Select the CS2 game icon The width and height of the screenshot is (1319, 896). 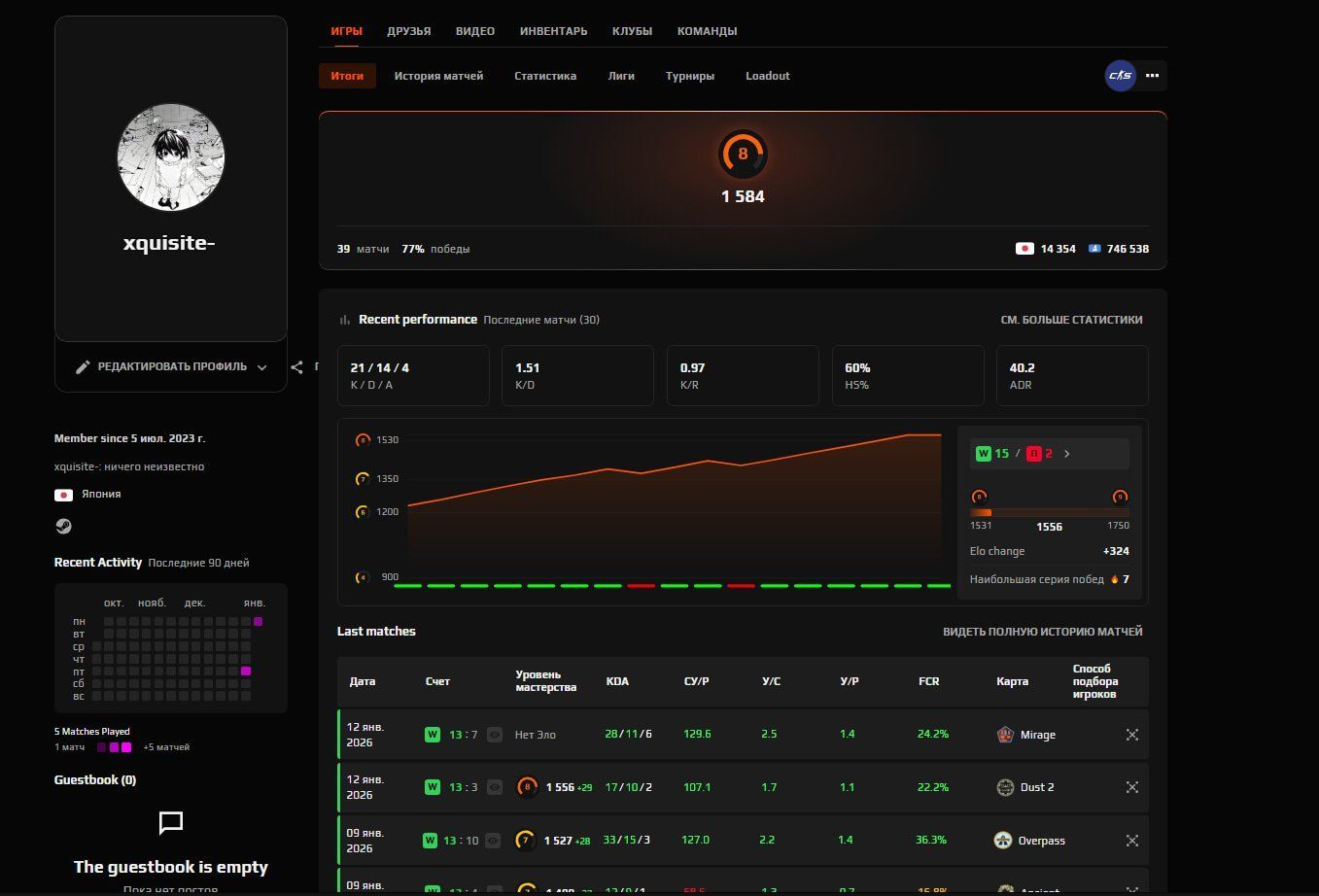1120,76
